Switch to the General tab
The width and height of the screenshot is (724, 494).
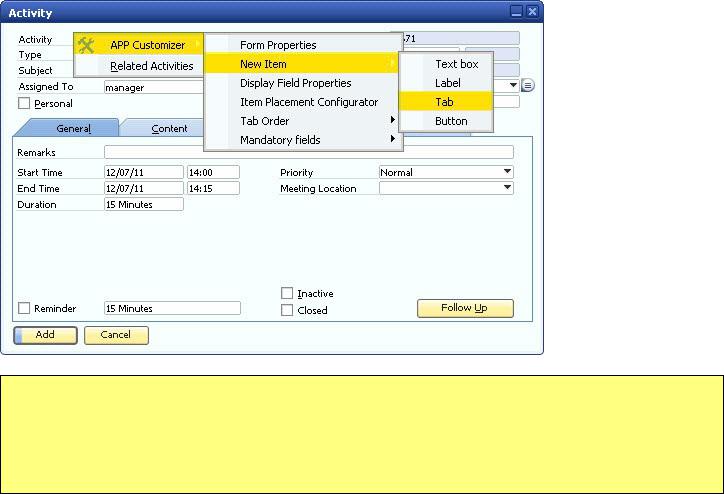68,128
